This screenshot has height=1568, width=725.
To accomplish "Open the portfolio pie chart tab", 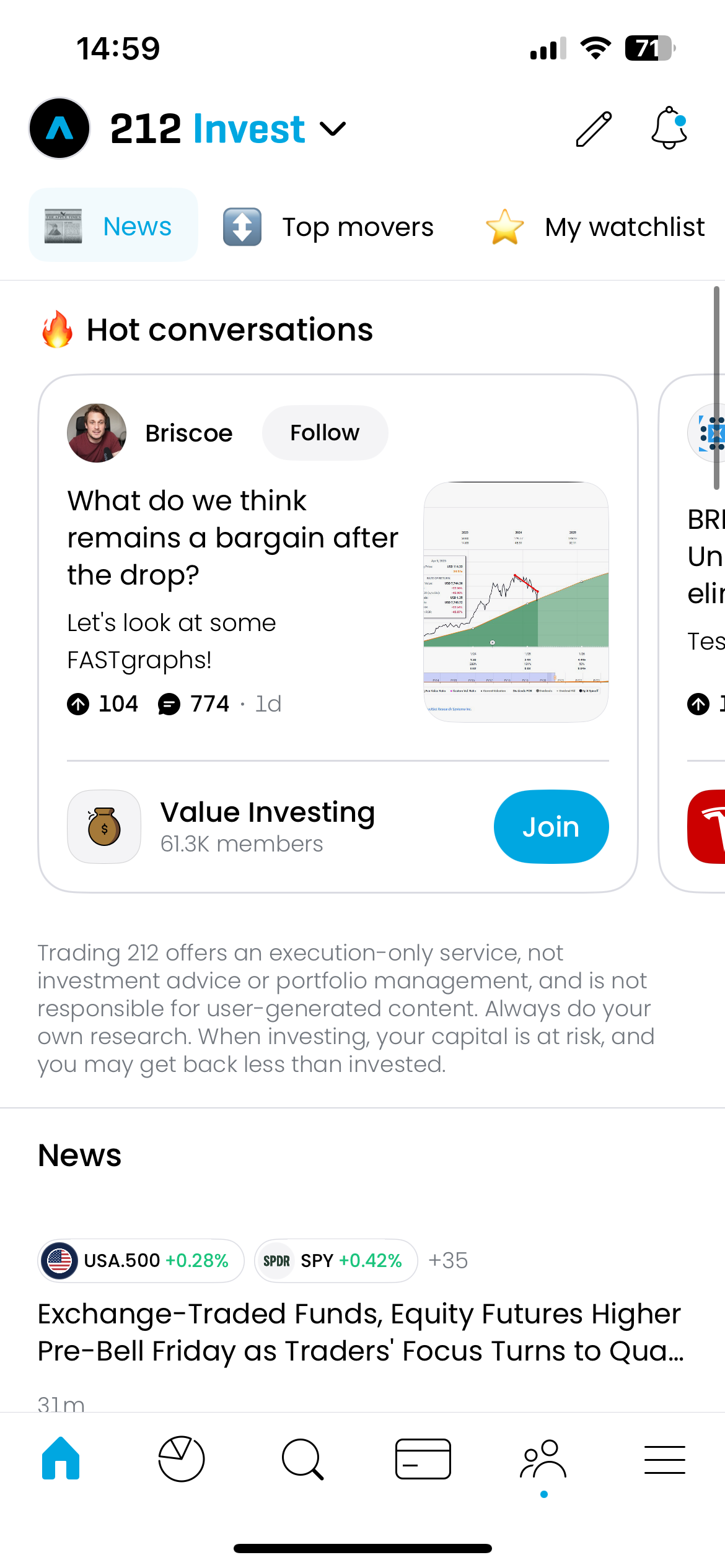I will [181, 1458].
